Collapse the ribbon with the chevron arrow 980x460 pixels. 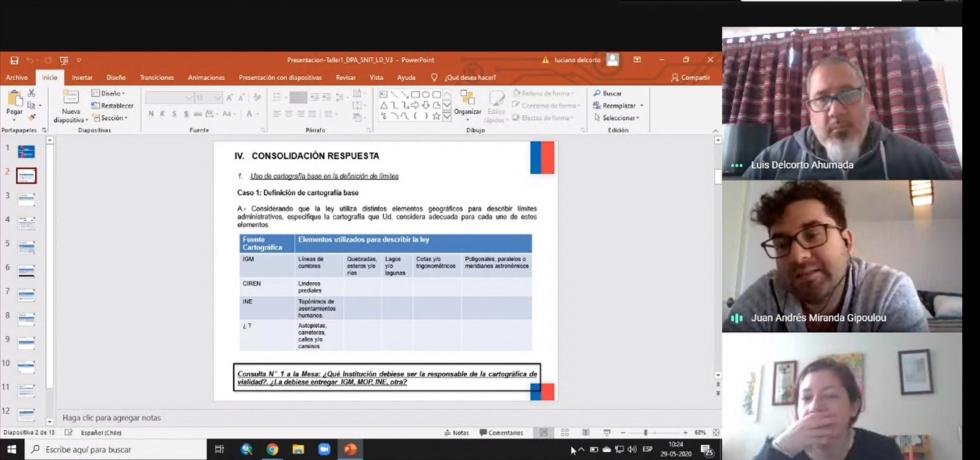click(x=716, y=130)
